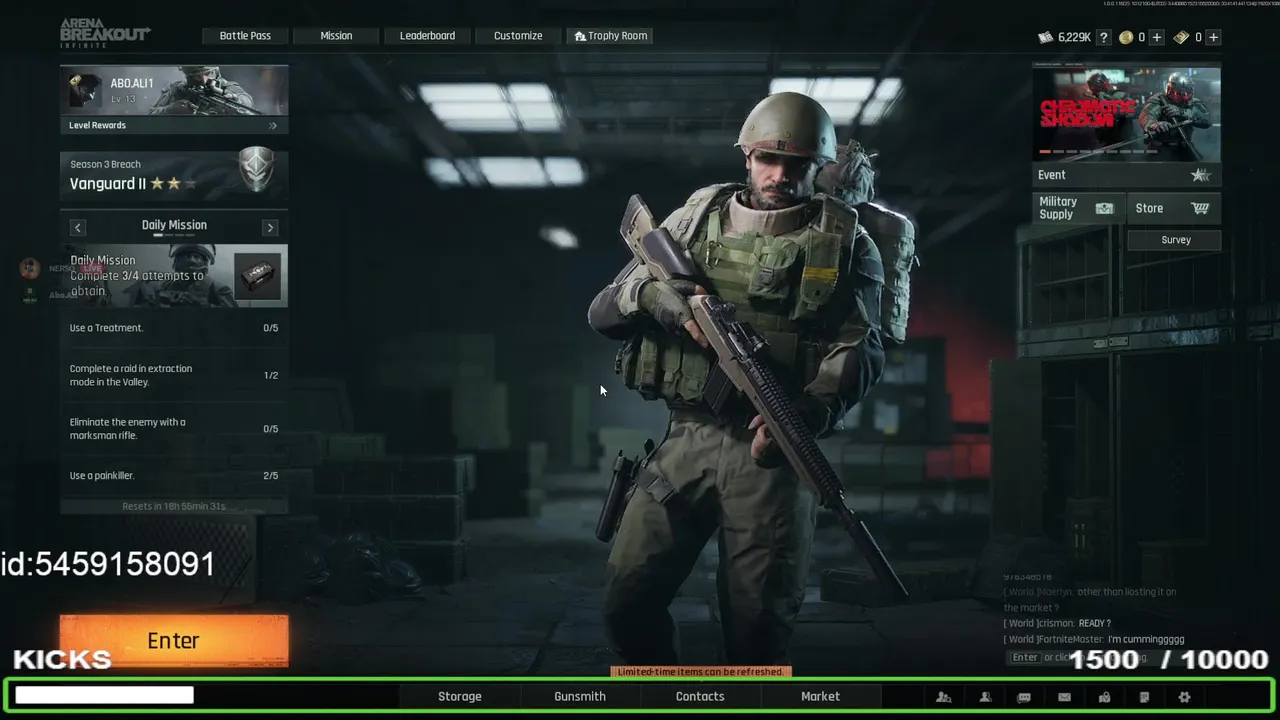1280x720 pixels.
Task: Select the first red banner page indicator
Action: tap(1045, 152)
